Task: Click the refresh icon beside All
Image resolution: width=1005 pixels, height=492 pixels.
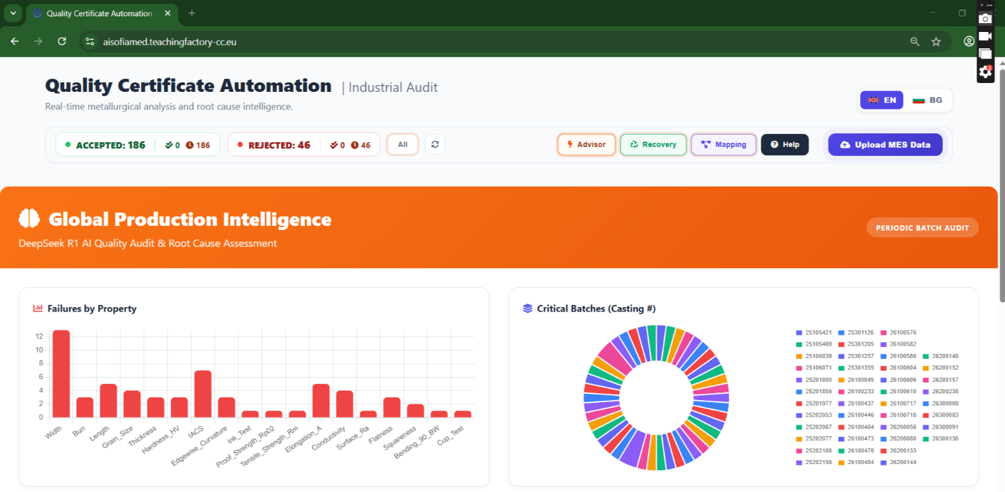Action: [x=435, y=145]
